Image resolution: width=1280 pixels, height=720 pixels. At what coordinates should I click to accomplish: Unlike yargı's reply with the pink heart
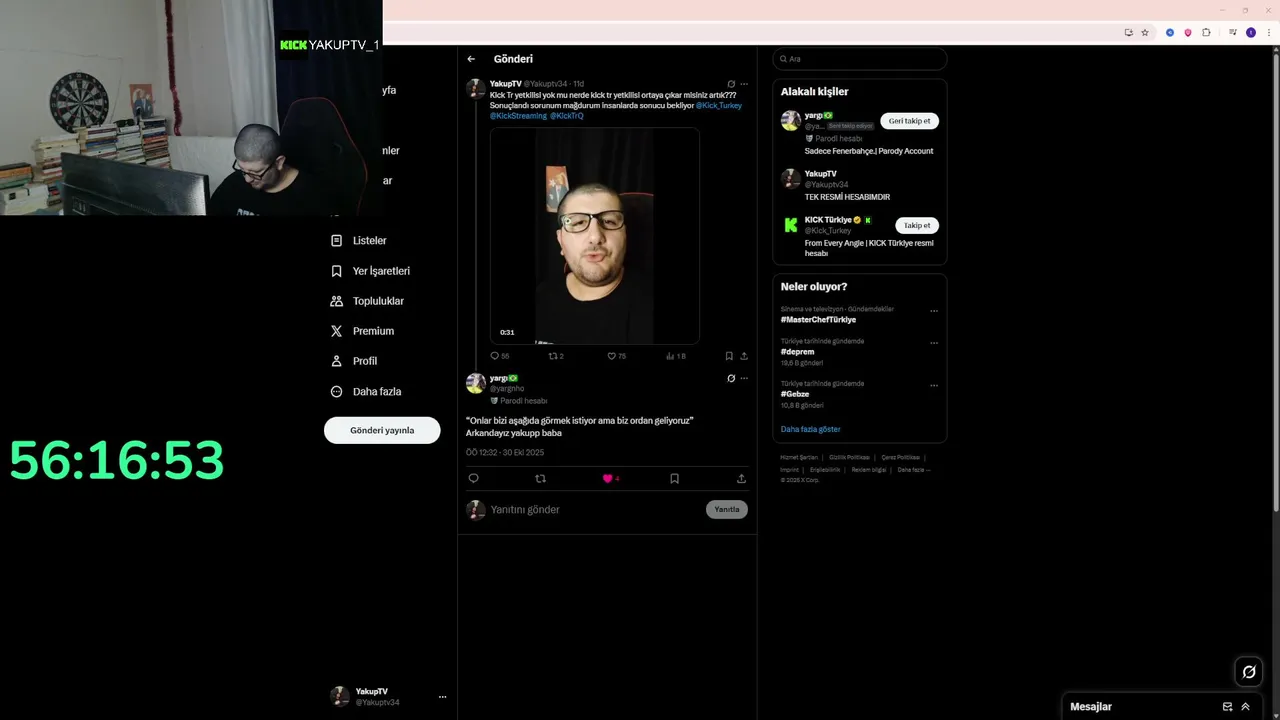click(607, 479)
